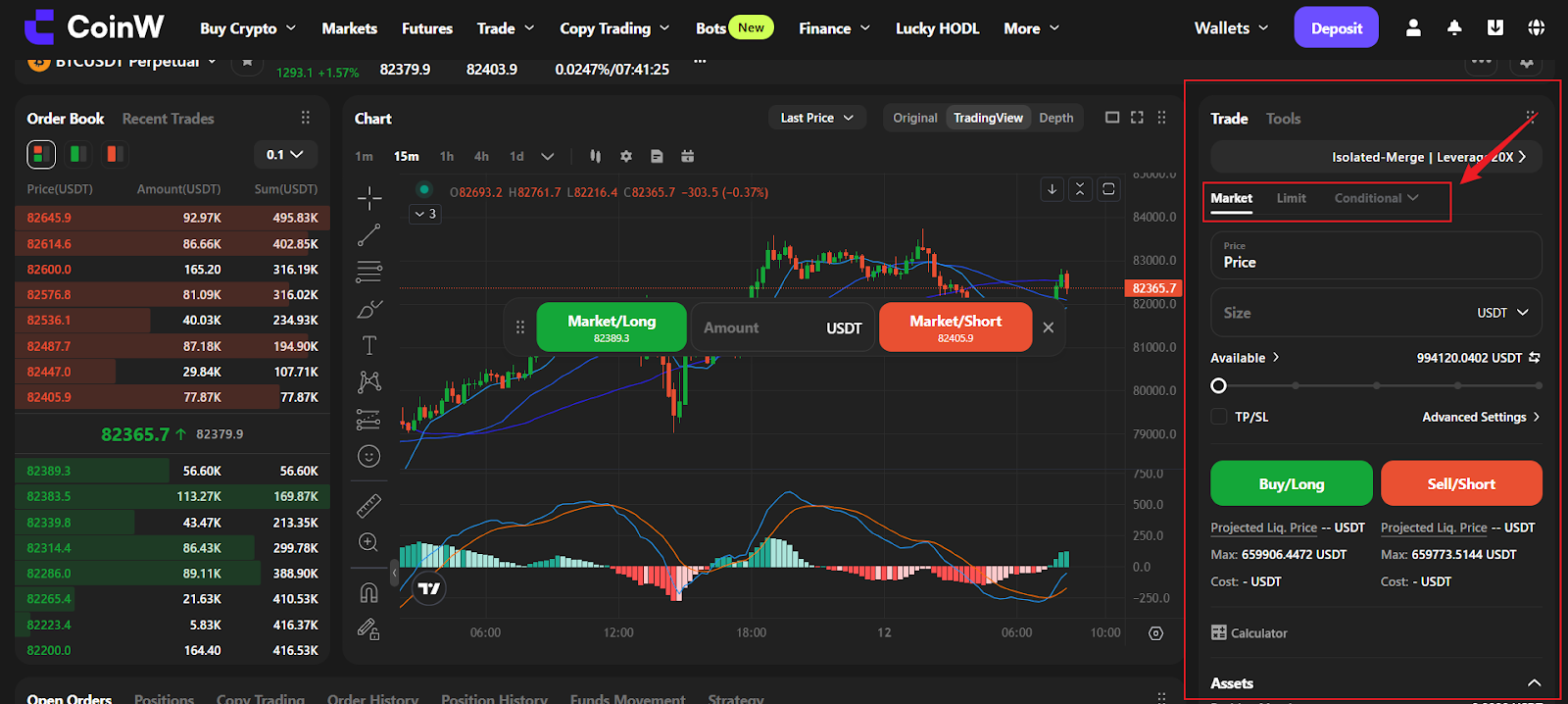Expand more timeframes chevron after 1d

[548, 156]
